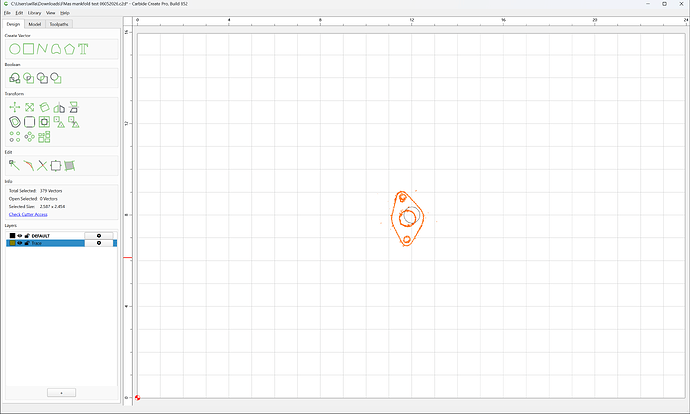This screenshot has height=414, width=690.
Task: Click the Offset Vector icon
Action: pos(15,122)
